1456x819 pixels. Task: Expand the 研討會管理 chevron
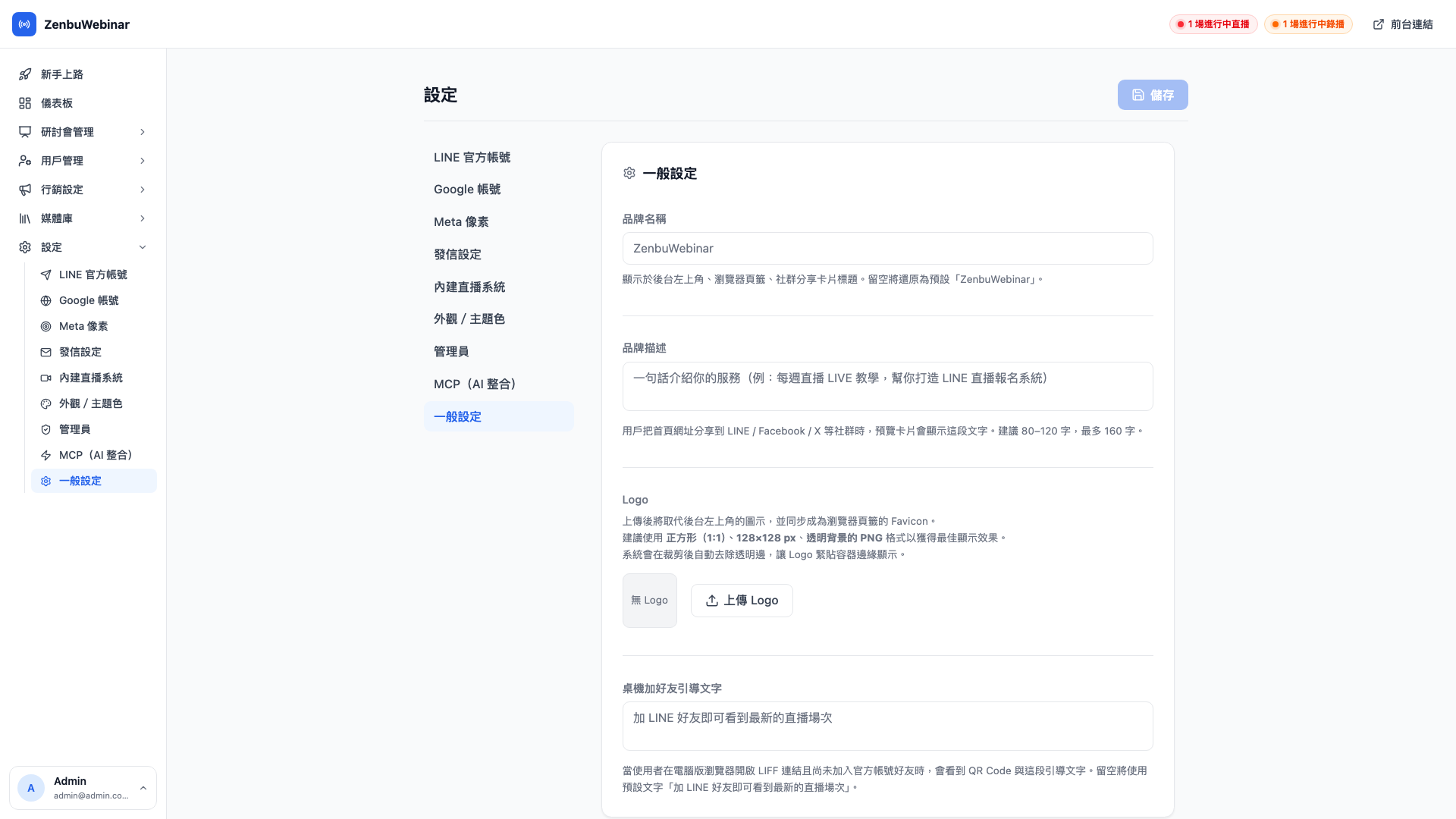pos(143,132)
